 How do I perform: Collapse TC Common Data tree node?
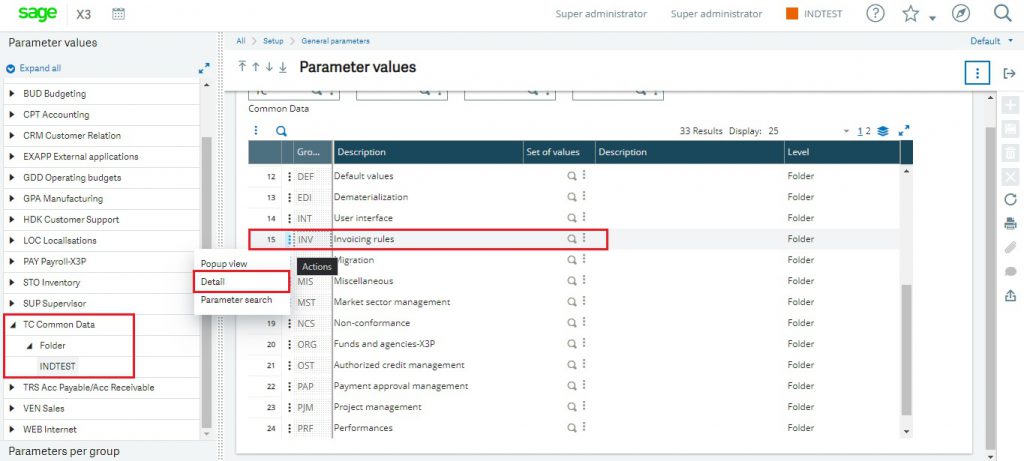[x=12, y=325]
